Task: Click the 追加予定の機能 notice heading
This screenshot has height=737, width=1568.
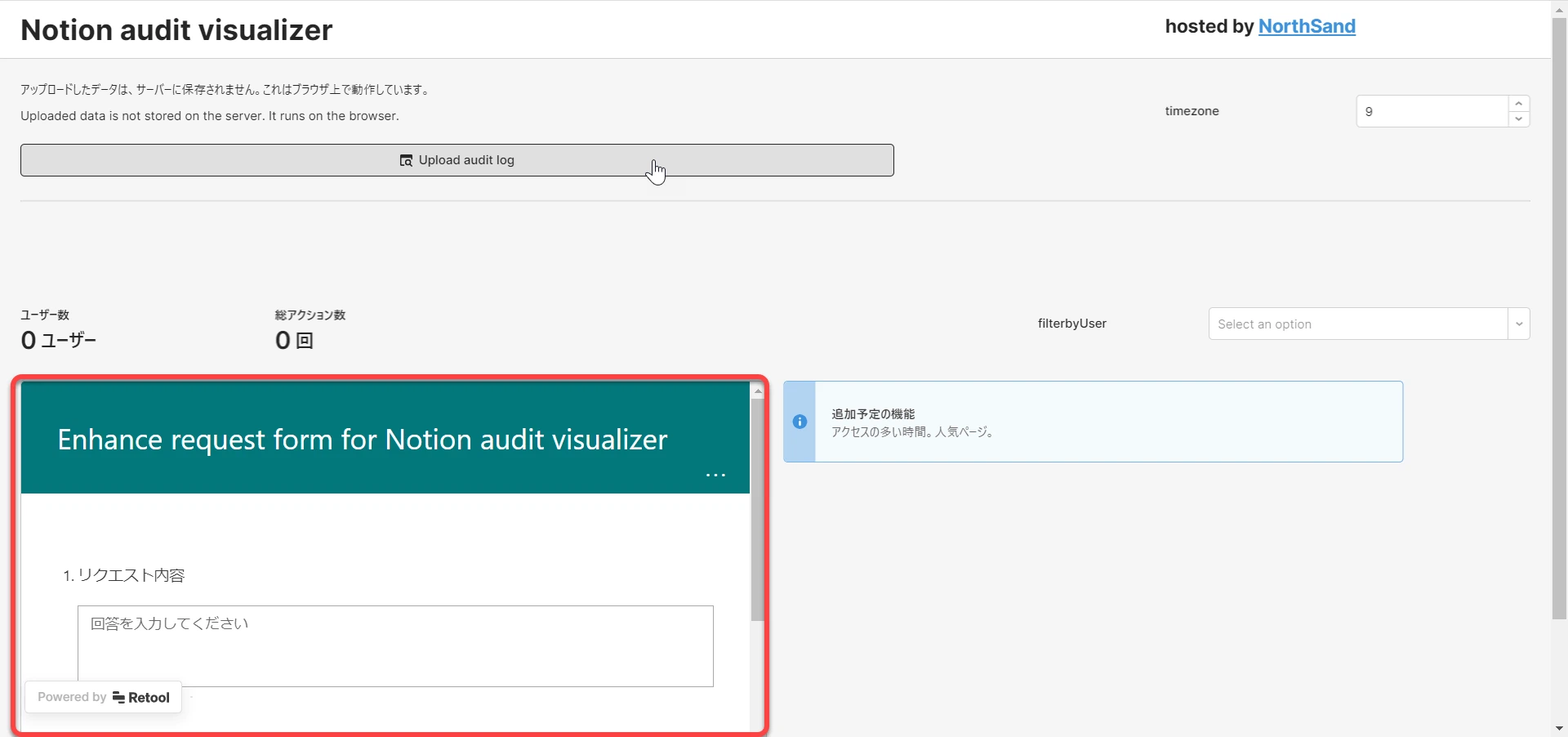Action: pyautogui.click(x=873, y=414)
